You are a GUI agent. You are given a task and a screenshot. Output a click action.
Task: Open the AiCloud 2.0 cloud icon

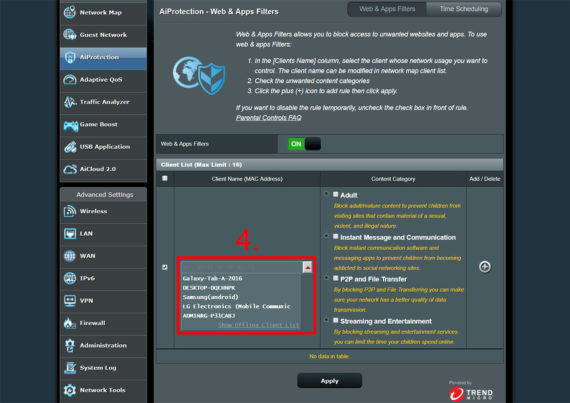[x=70, y=169]
